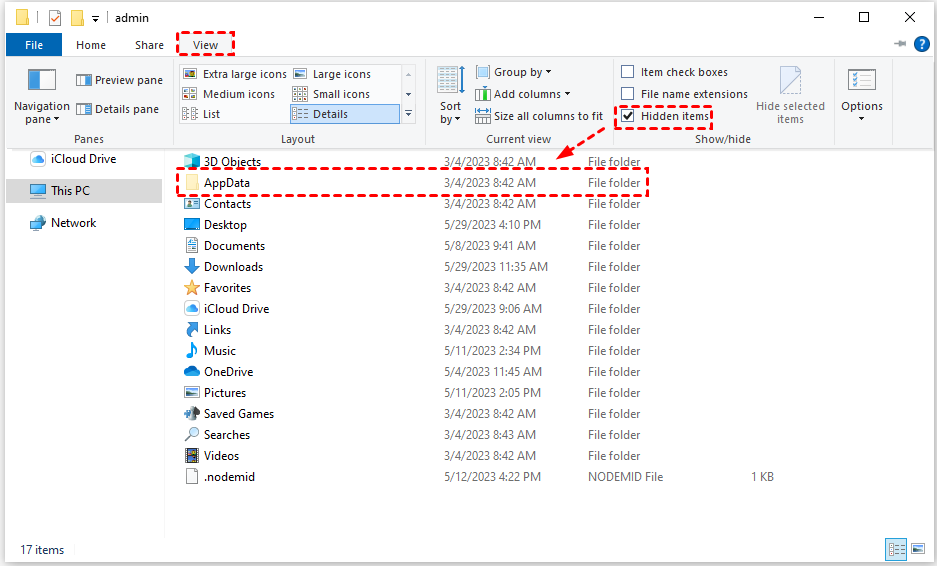Viewport: 937px width, 566px height.
Task: Expand the Group by dropdown
Action: 513,72
